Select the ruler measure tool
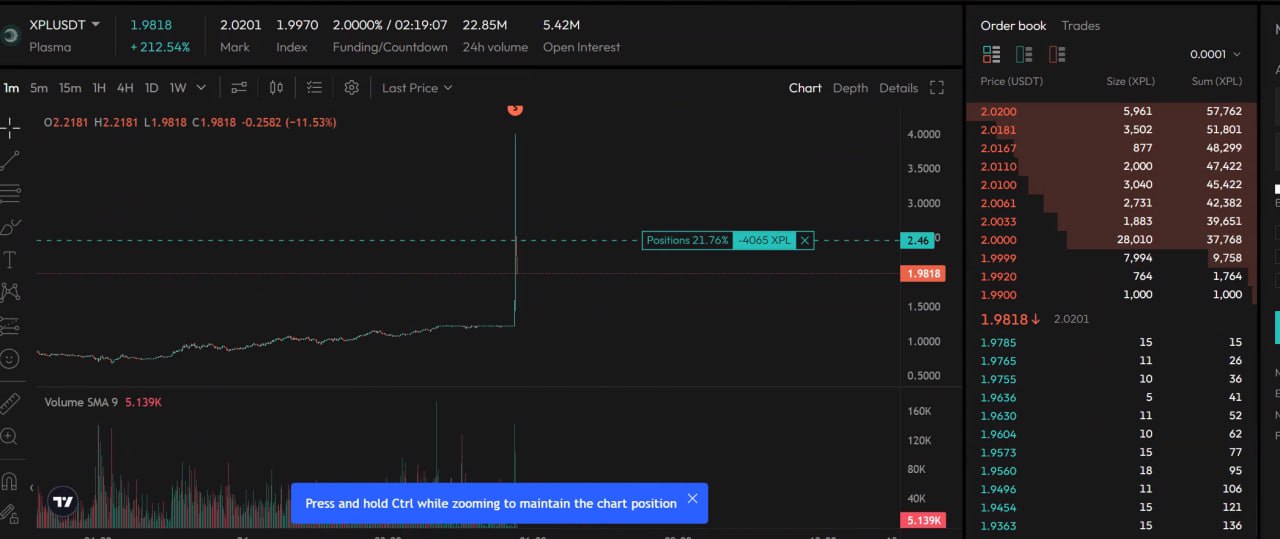 [x=10, y=404]
